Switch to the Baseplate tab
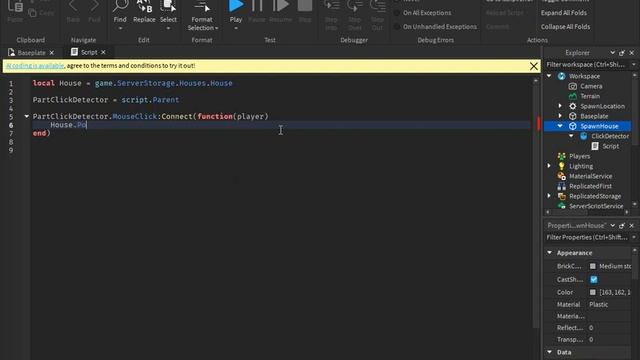Image resolution: width=640 pixels, height=360 pixels. (31, 53)
